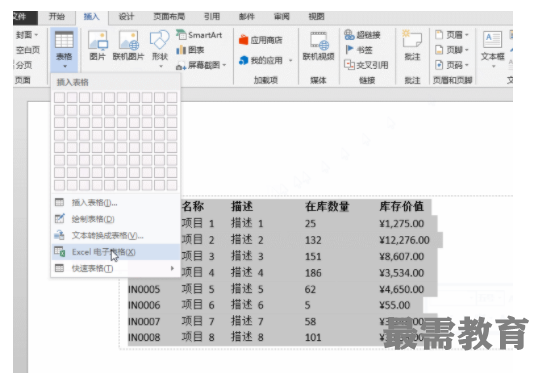Insert 交叉引用 cross-reference
Screen dimensions: 535x373
366,65
